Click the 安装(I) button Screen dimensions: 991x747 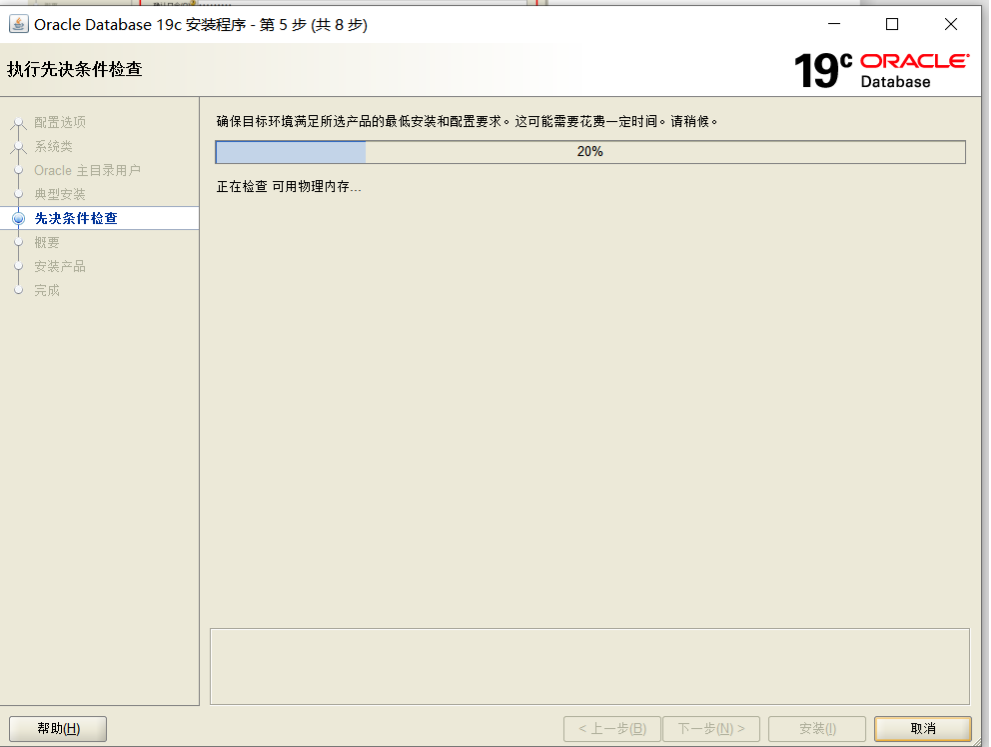coord(818,728)
